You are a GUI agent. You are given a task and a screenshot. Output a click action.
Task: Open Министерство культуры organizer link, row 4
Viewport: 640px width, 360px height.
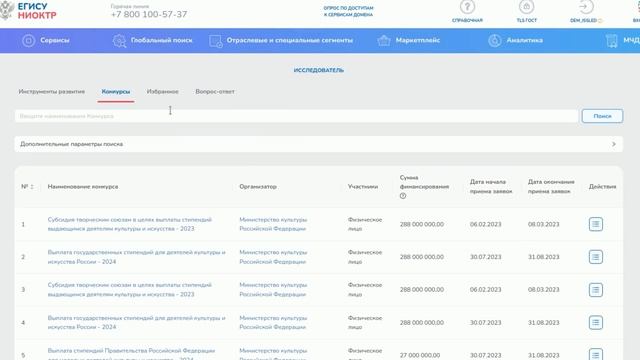(x=273, y=322)
